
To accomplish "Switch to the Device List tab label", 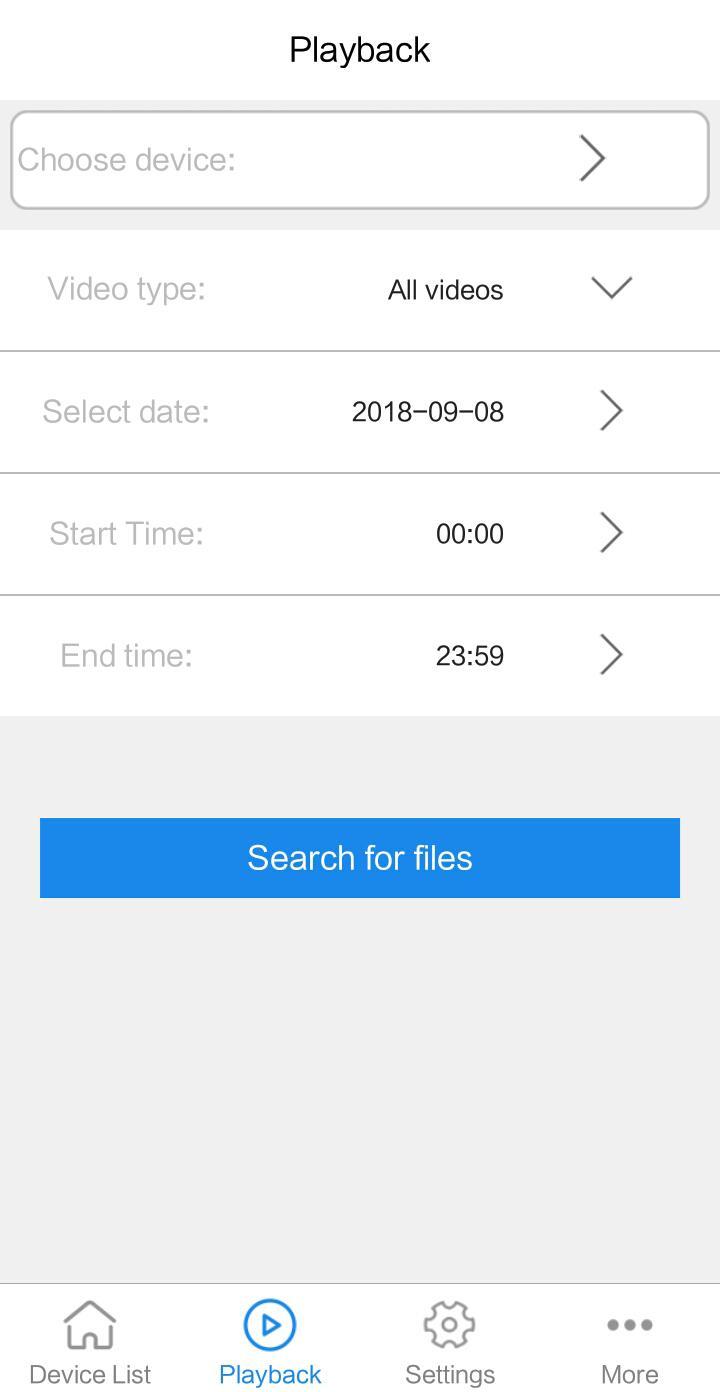I will pos(90,1374).
